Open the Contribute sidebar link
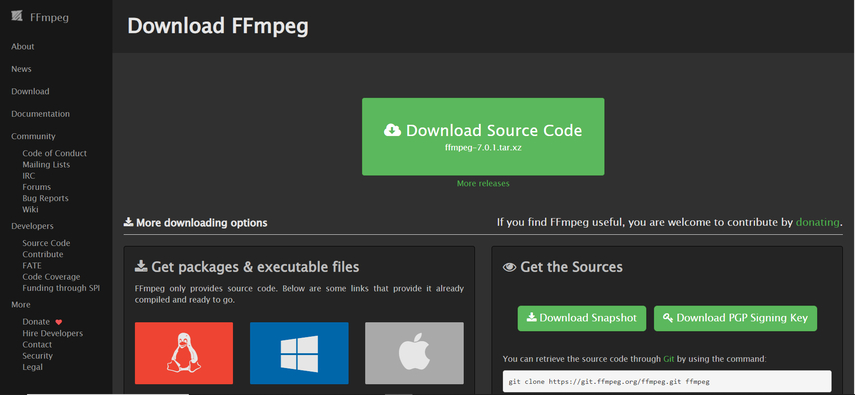This screenshot has height=395, width=855. coord(43,254)
